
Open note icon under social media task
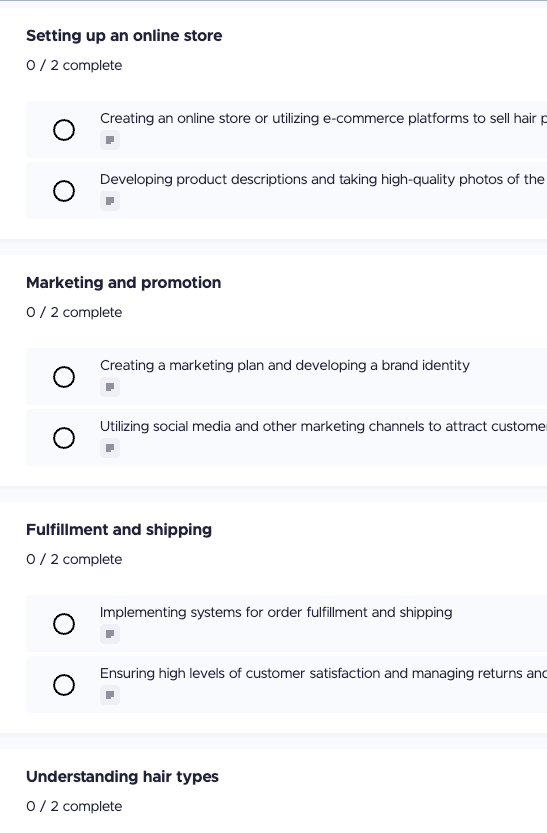coord(110,448)
